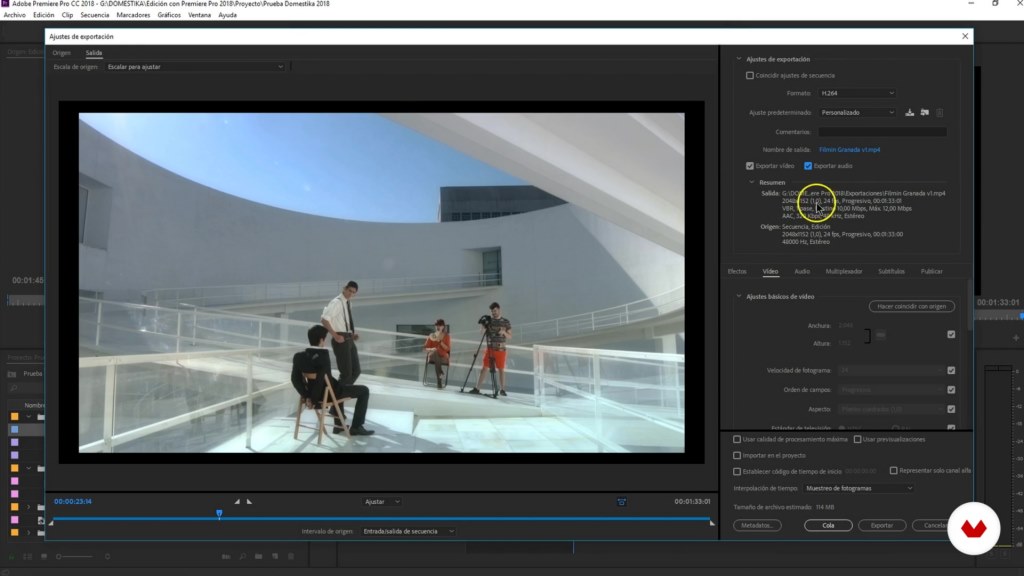The image size is (1024, 576).
Task: Enable Usar previsualizaciones checkbox
Action: coord(857,440)
